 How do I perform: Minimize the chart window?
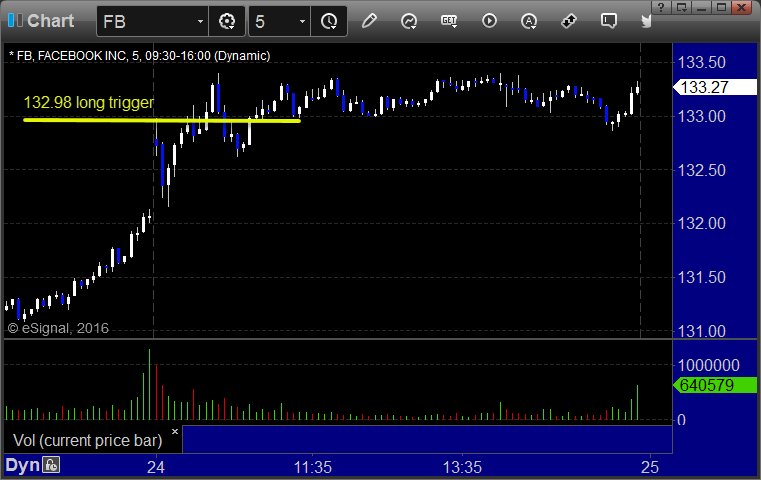click(701, 7)
